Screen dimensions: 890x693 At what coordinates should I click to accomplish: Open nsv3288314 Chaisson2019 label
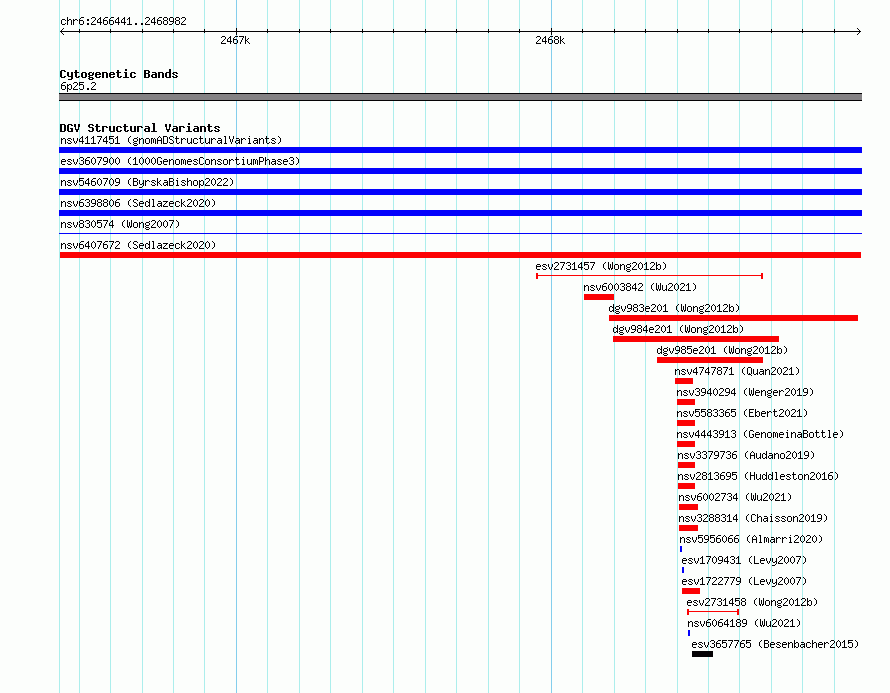tap(753, 518)
